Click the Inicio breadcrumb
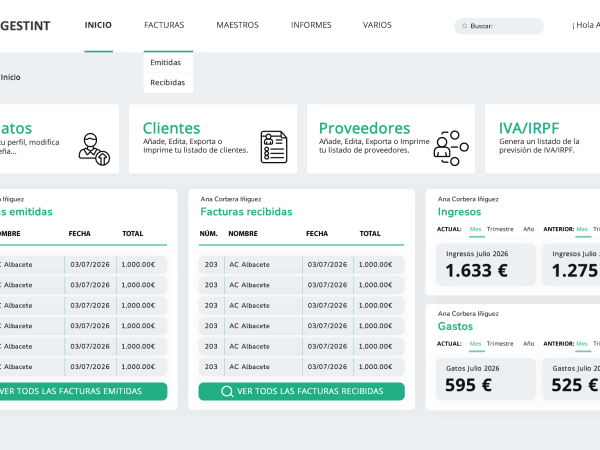The width and height of the screenshot is (600, 450). click(x=10, y=77)
